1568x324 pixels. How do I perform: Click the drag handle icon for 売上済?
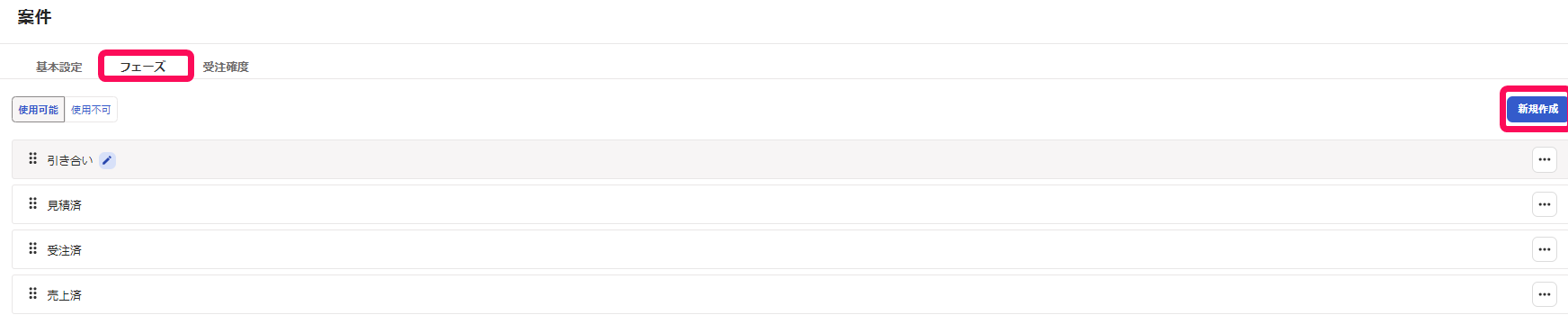click(x=32, y=293)
